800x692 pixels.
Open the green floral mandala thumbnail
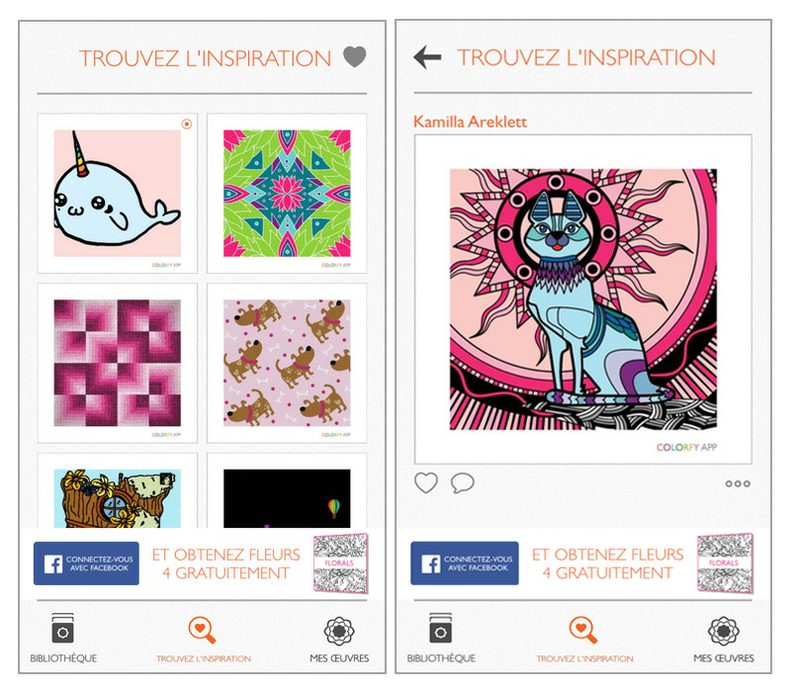(287, 193)
